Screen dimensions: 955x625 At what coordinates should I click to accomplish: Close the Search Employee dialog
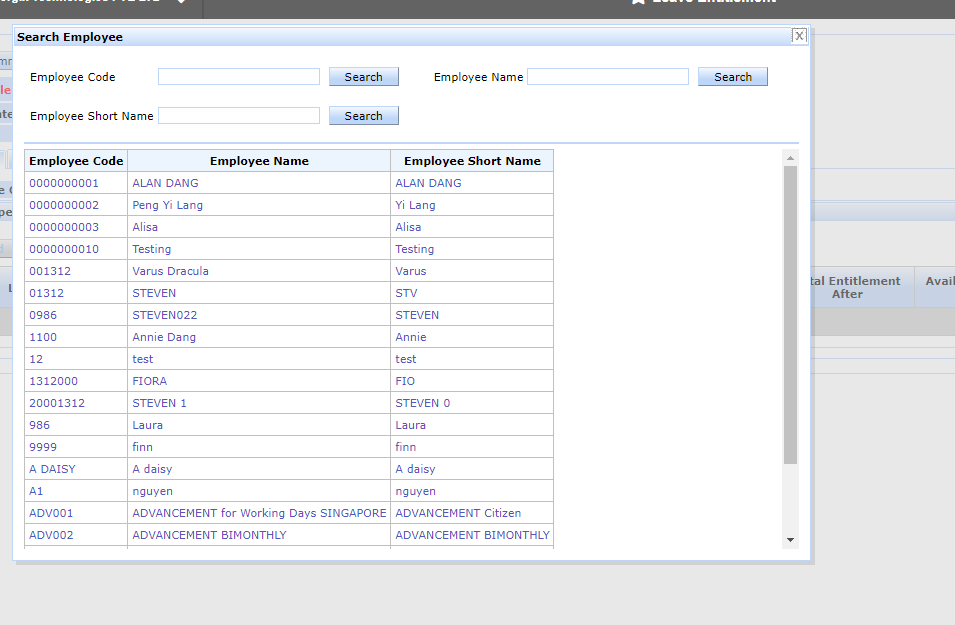point(799,36)
